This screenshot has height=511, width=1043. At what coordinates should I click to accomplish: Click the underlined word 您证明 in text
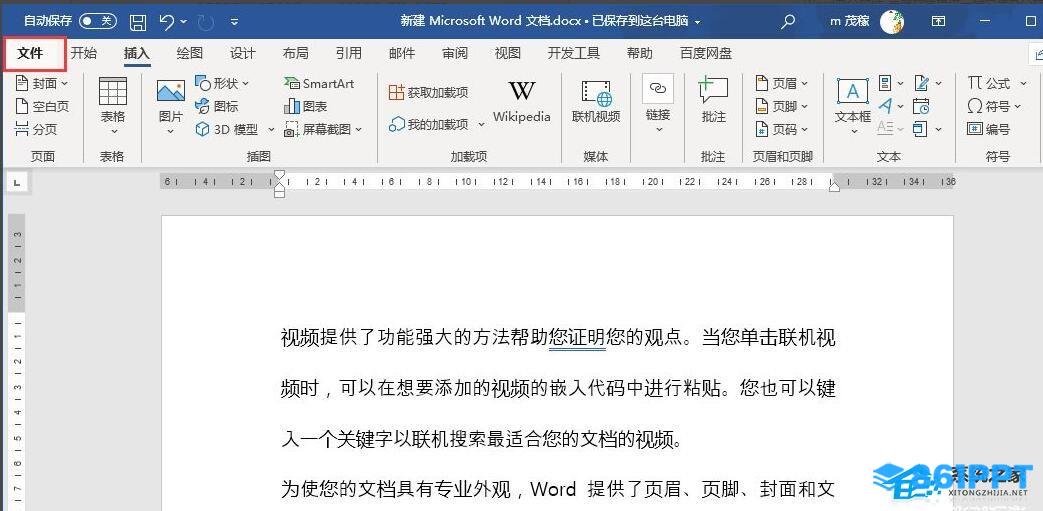577,338
